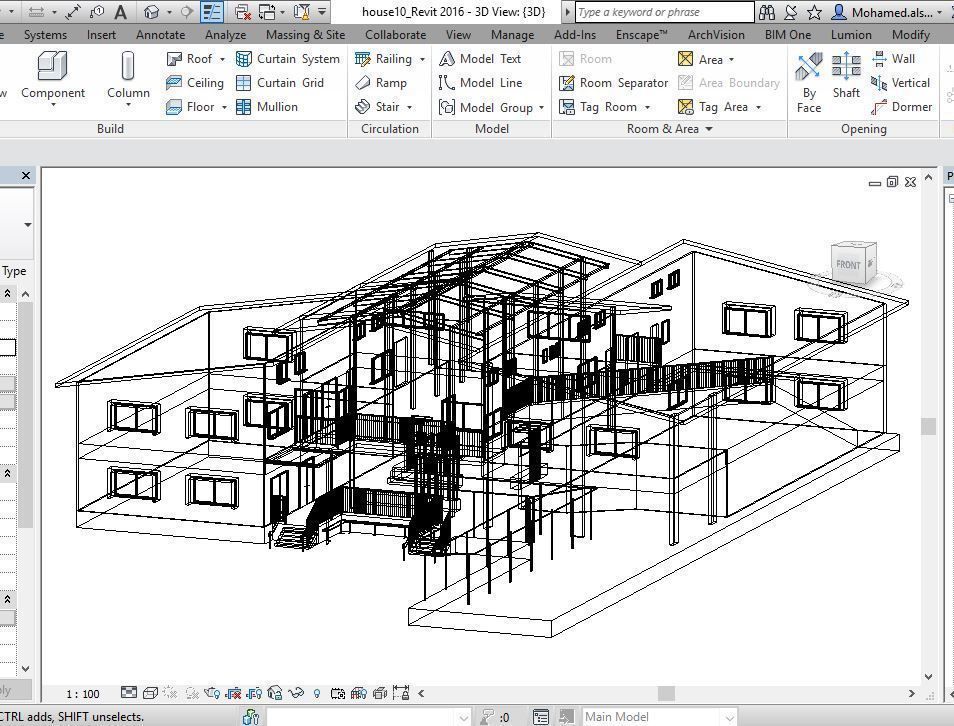Select the Model Group tool
Viewport: 954px width, 726px height.
pos(486,108)
